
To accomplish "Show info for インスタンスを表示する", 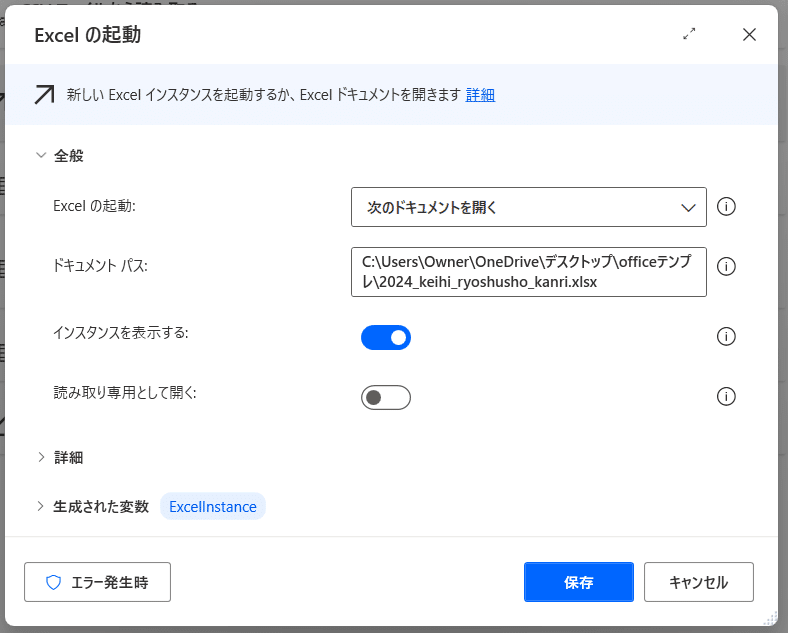I will tap(726, 336).
